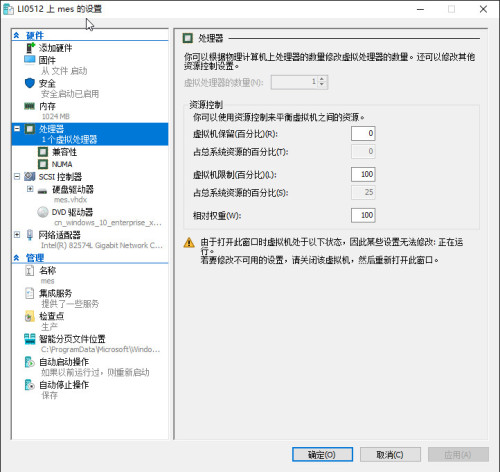Click the 1 个虚拟处理器 text

(69, 139)
